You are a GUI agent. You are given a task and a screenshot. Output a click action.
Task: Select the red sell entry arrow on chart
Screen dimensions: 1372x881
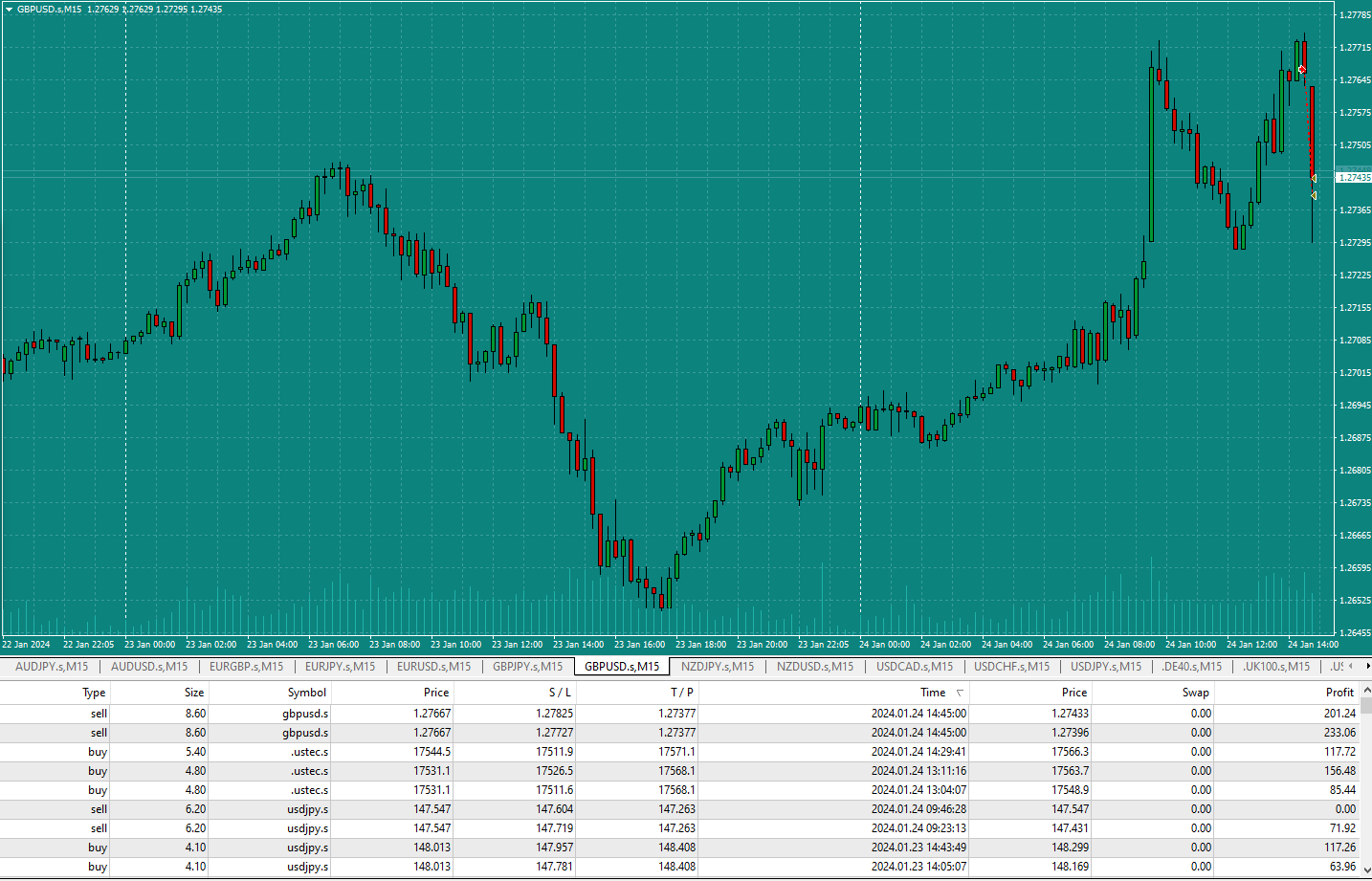pyautogui.click(x=1302, y=69)
